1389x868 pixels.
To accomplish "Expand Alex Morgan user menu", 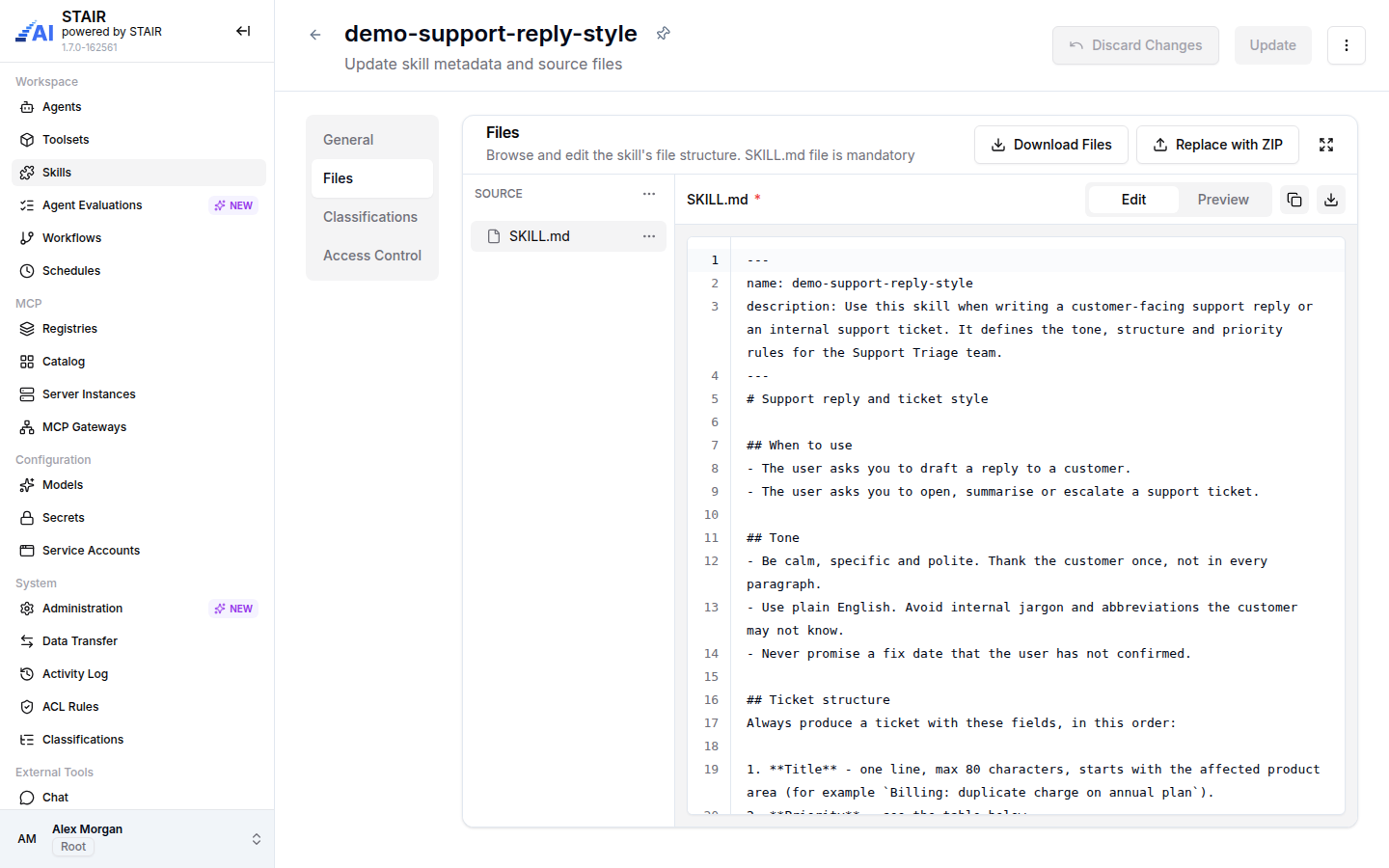I will pos(137,838).
